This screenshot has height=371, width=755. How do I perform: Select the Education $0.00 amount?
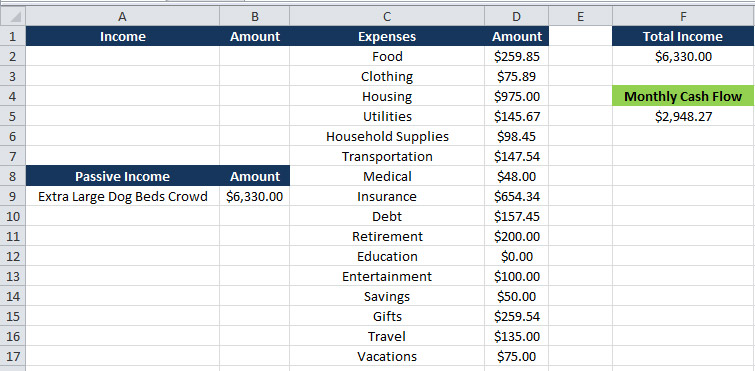point(517,256)
